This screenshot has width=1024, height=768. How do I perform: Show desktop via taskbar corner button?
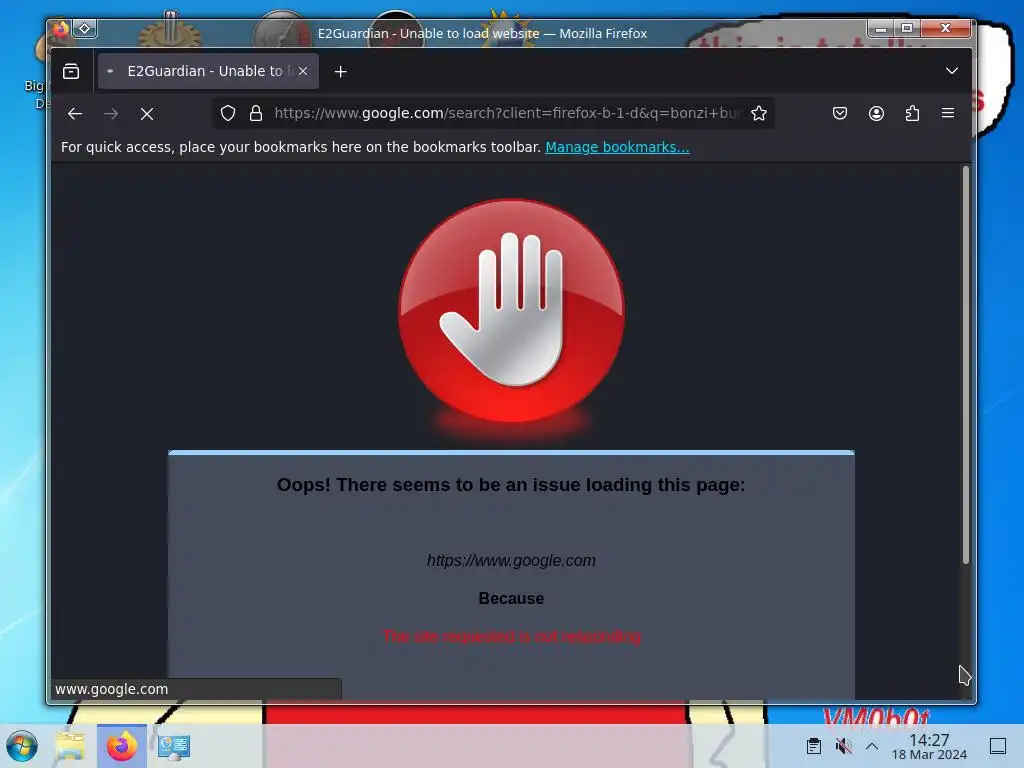pos(998,746)
